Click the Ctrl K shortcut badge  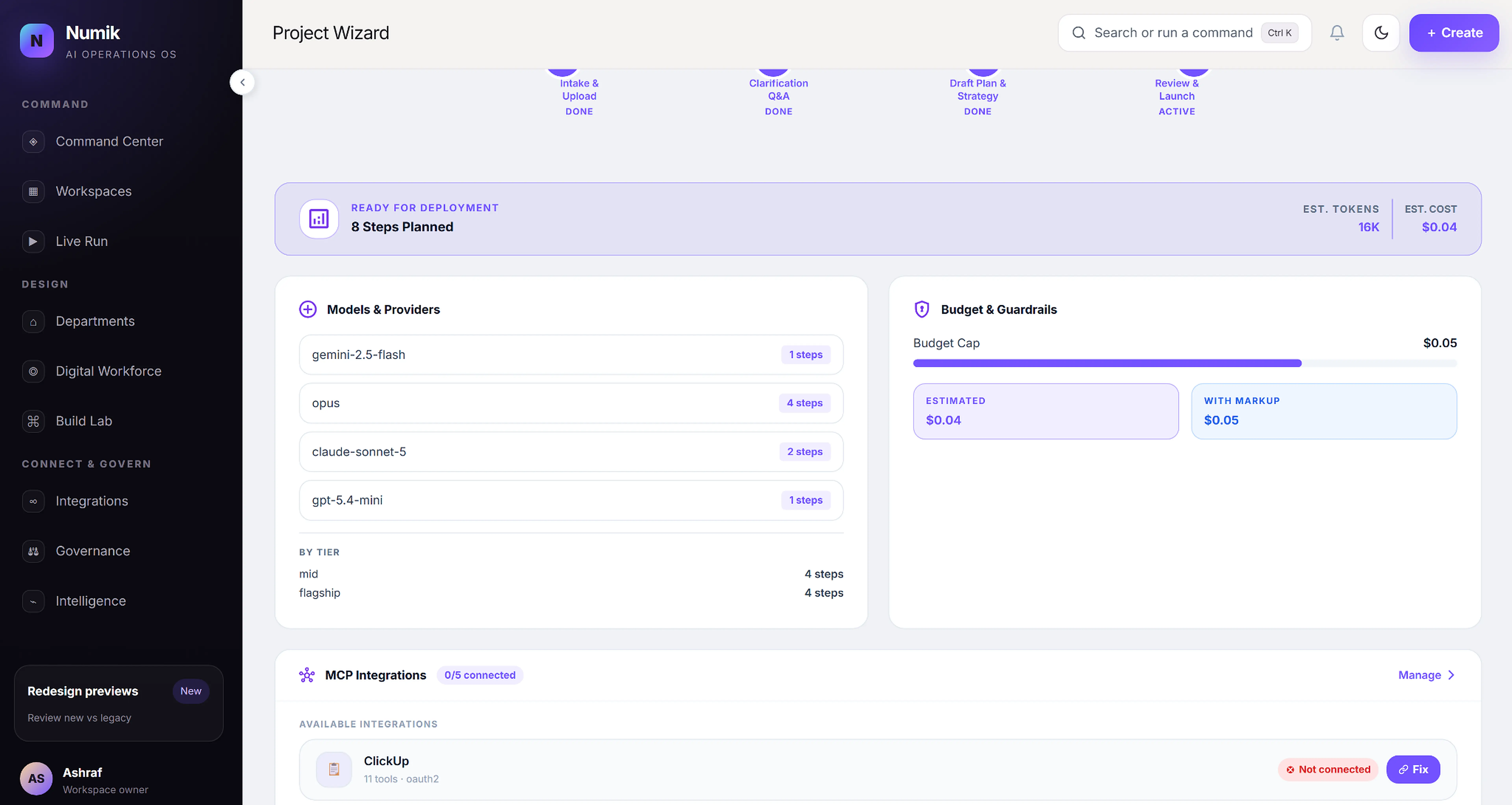click(x=1279, y=33)
